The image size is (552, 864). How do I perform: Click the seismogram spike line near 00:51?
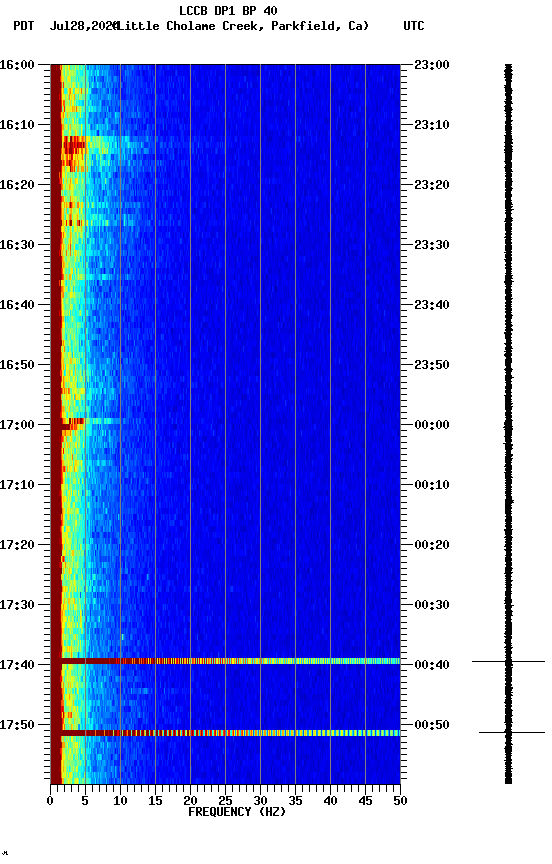click(512, 732)
